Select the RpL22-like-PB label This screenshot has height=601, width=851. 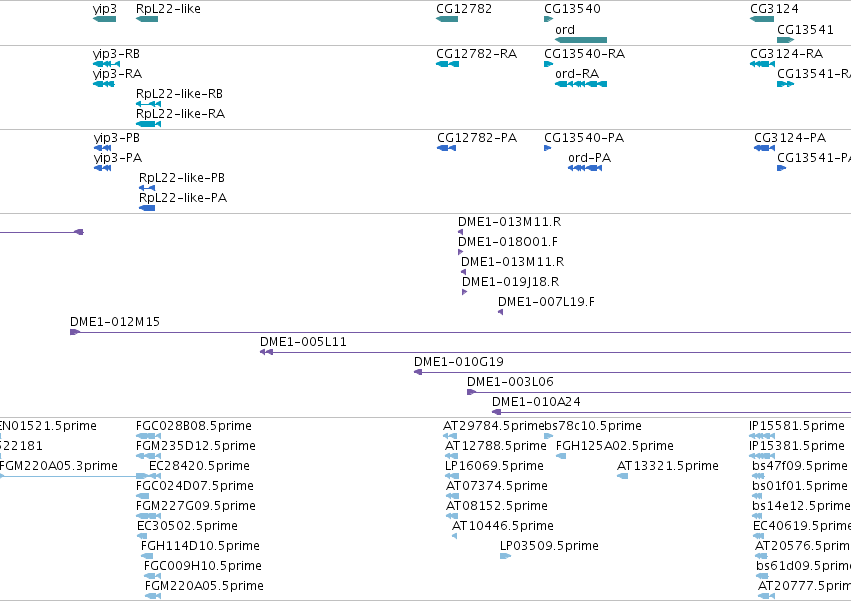pyautogui.click(x=182, y=178)
